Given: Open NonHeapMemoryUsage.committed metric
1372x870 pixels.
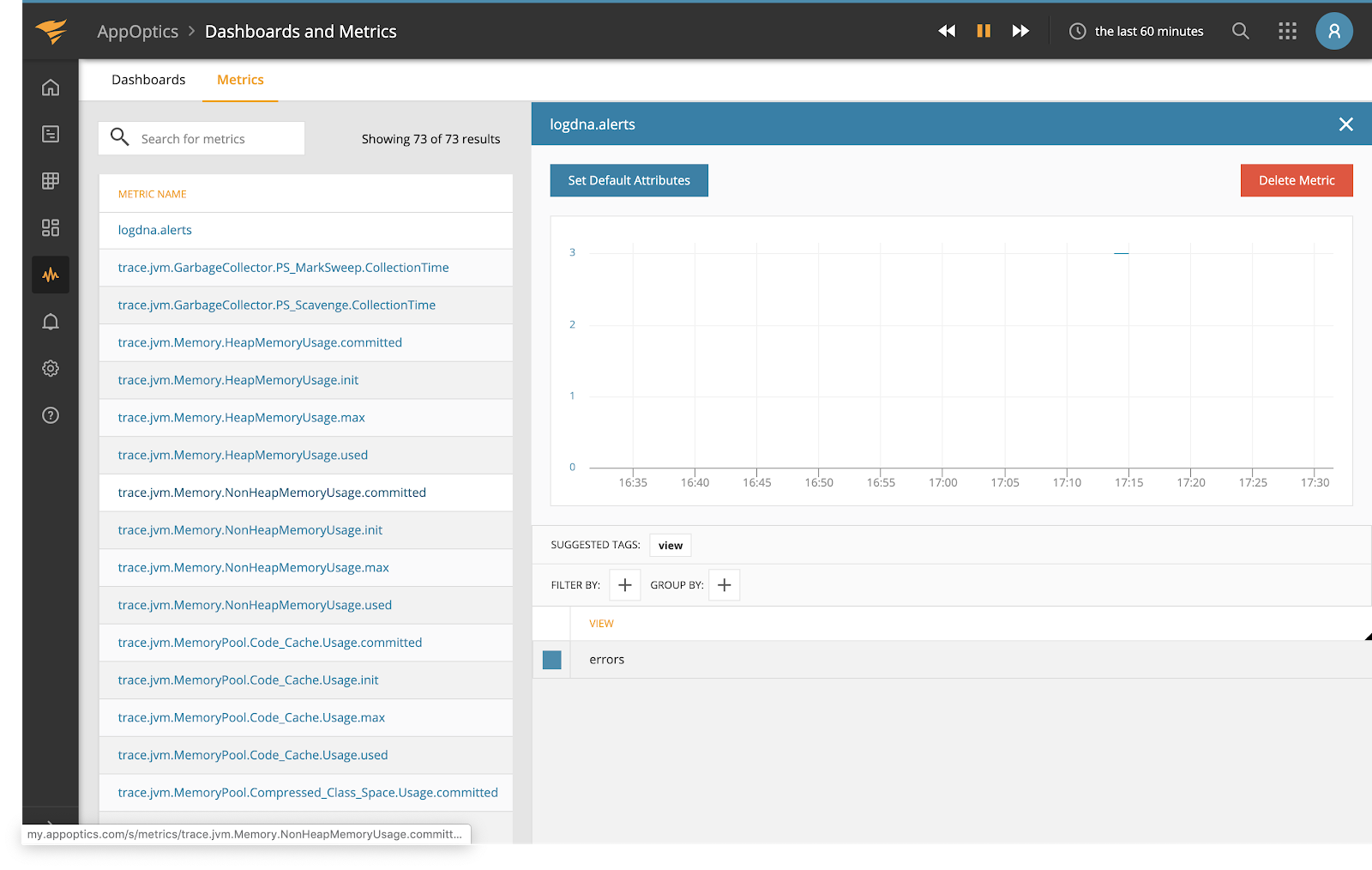Looking at the screenshot, I should 272,492.
